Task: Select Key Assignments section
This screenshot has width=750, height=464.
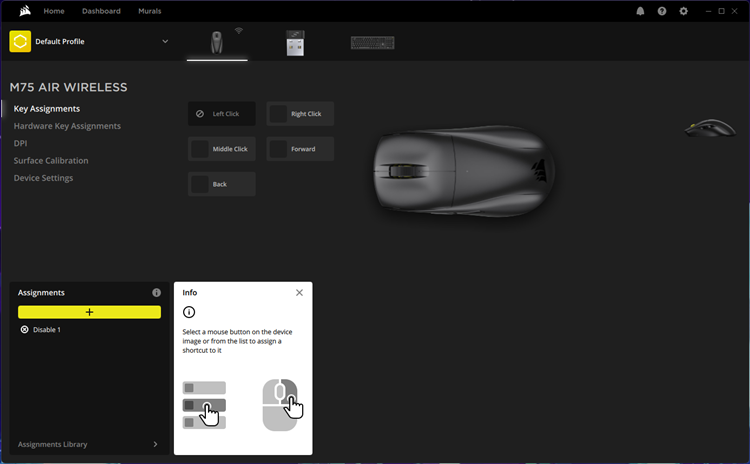Action: [x=47, y=109]
